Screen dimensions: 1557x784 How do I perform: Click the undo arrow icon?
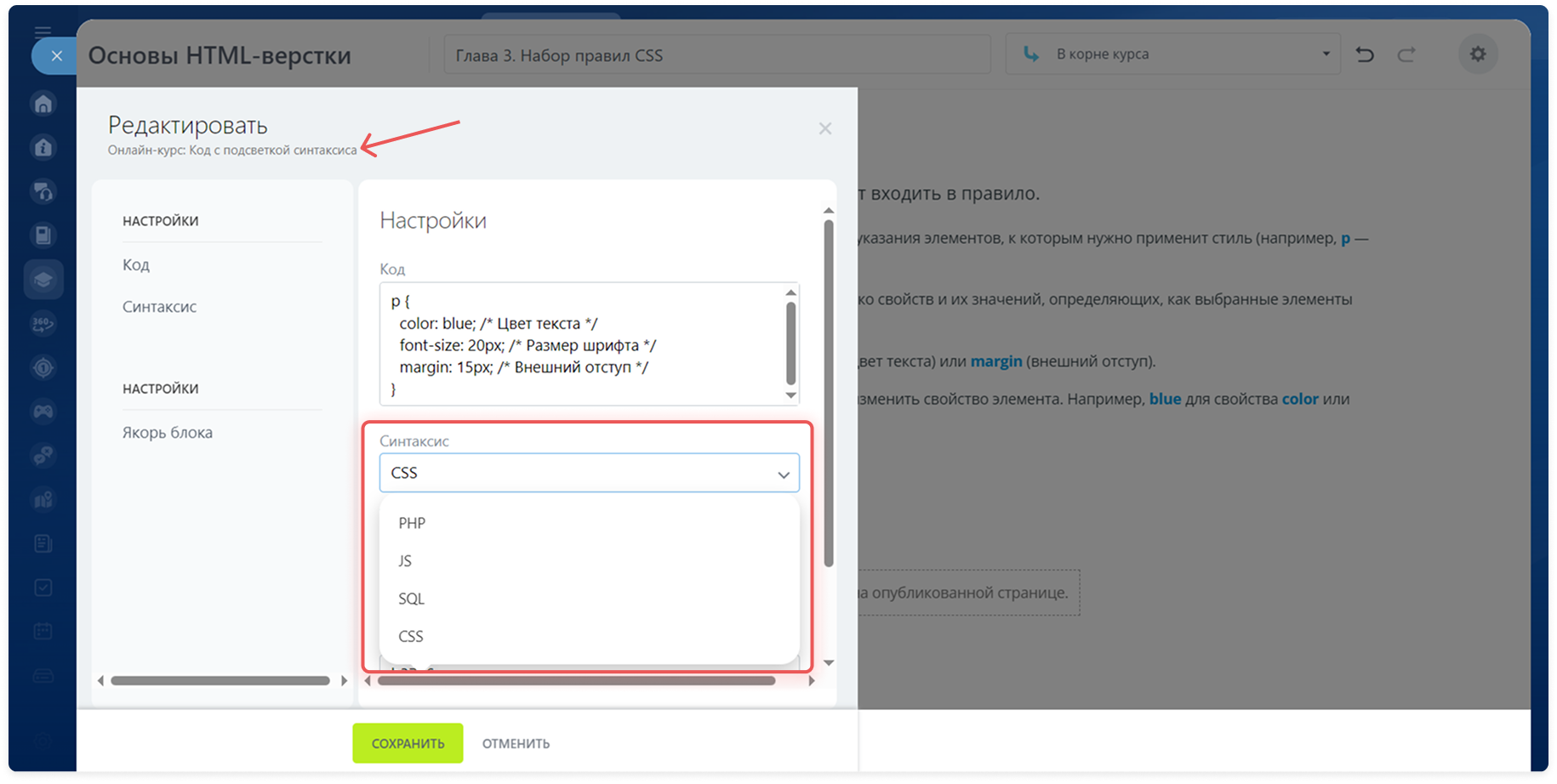pos(1365,54)
